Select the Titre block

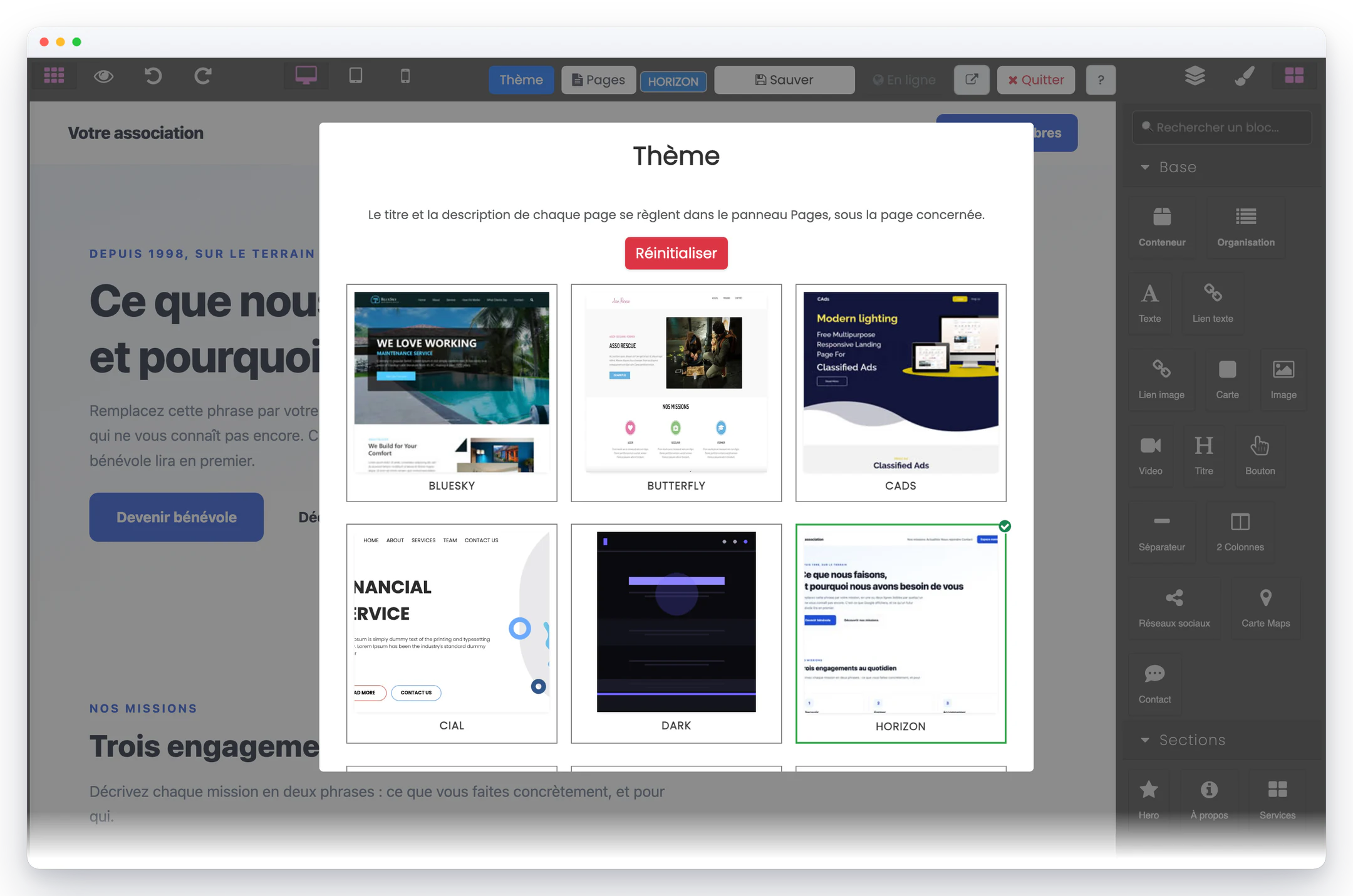tap(1204, 456)
